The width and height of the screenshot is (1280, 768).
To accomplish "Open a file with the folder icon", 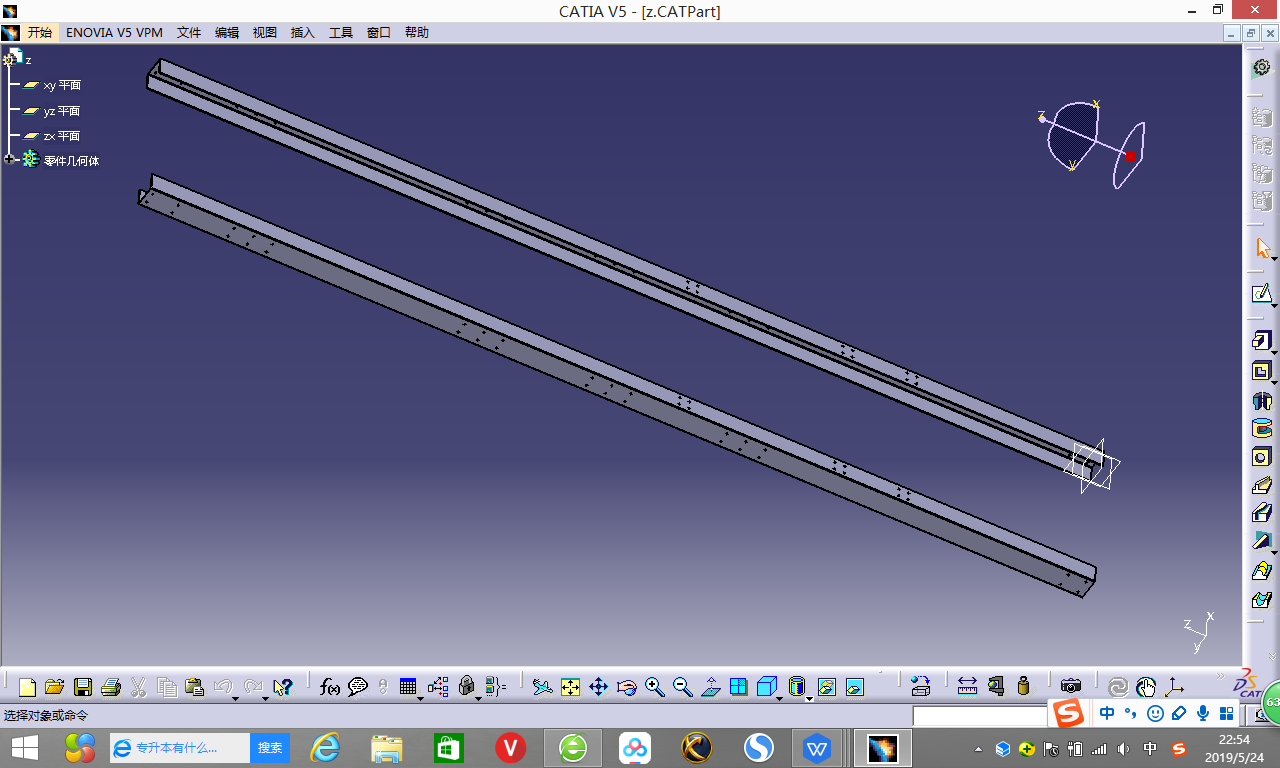I will pos(55,687).
